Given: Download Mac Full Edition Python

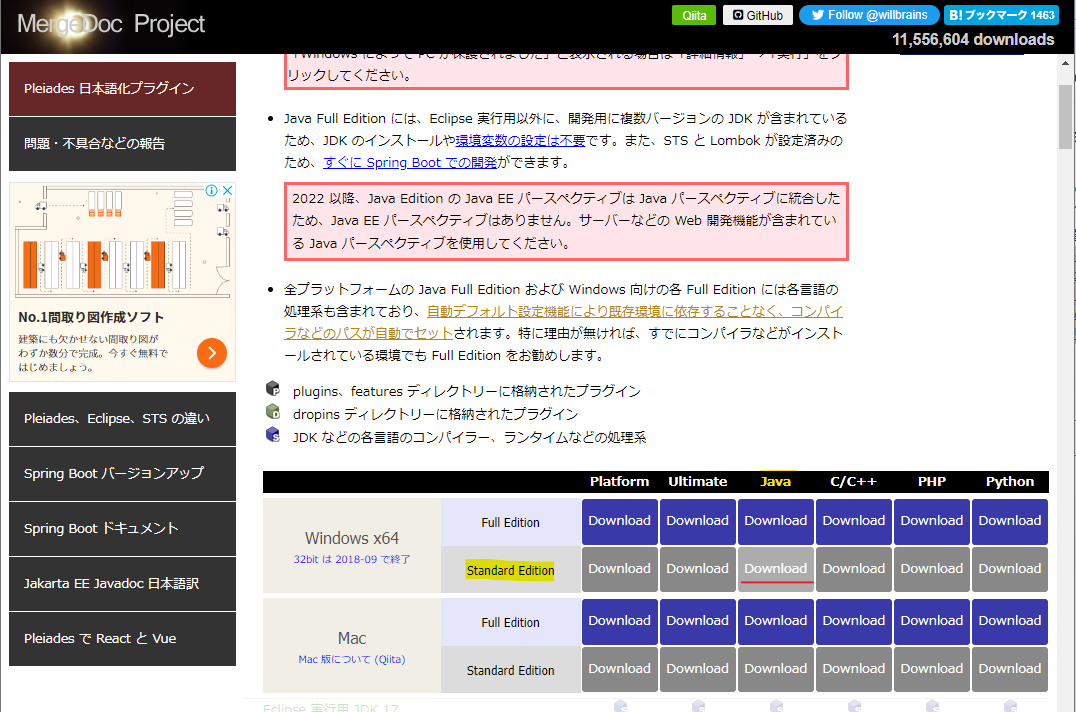Looking at the screenshot, I should (x=1010, y=621).
